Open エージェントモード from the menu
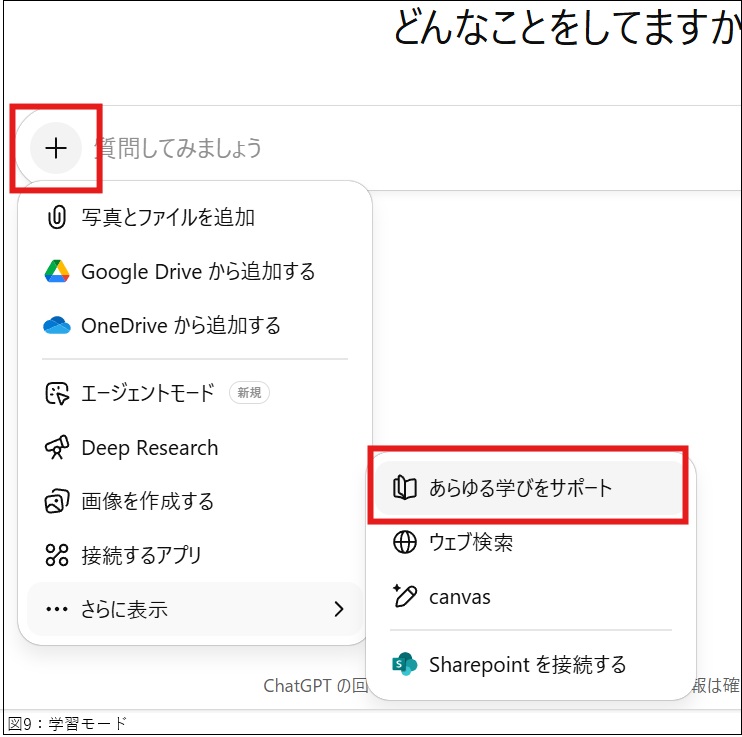Image resolution: width=742 pixels, height=737 pixels. pos(195,393)
